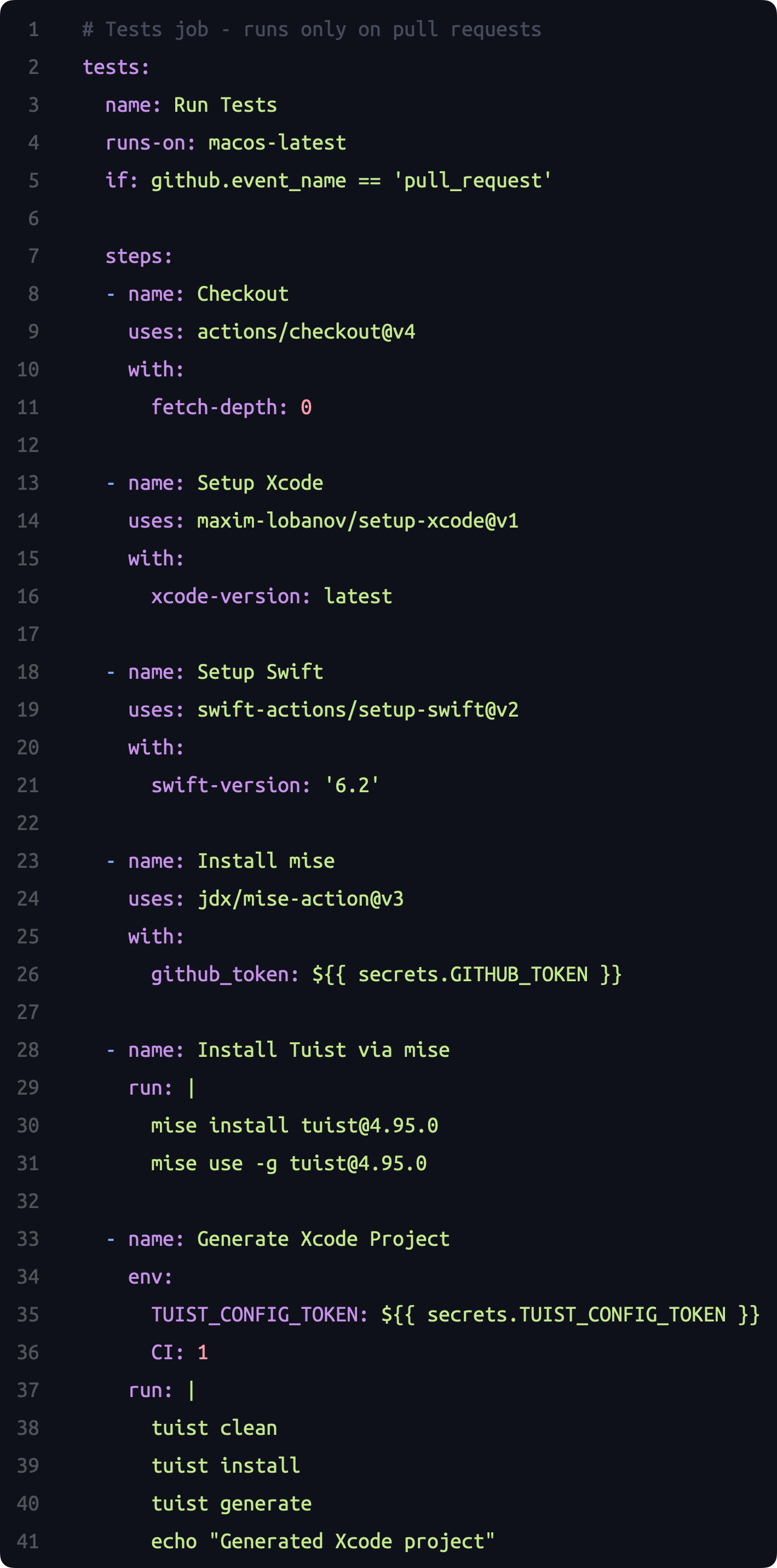The image size is (777, 1568).
Task: Click 'actions/checkout@v4' text
Action: (306, 332)
